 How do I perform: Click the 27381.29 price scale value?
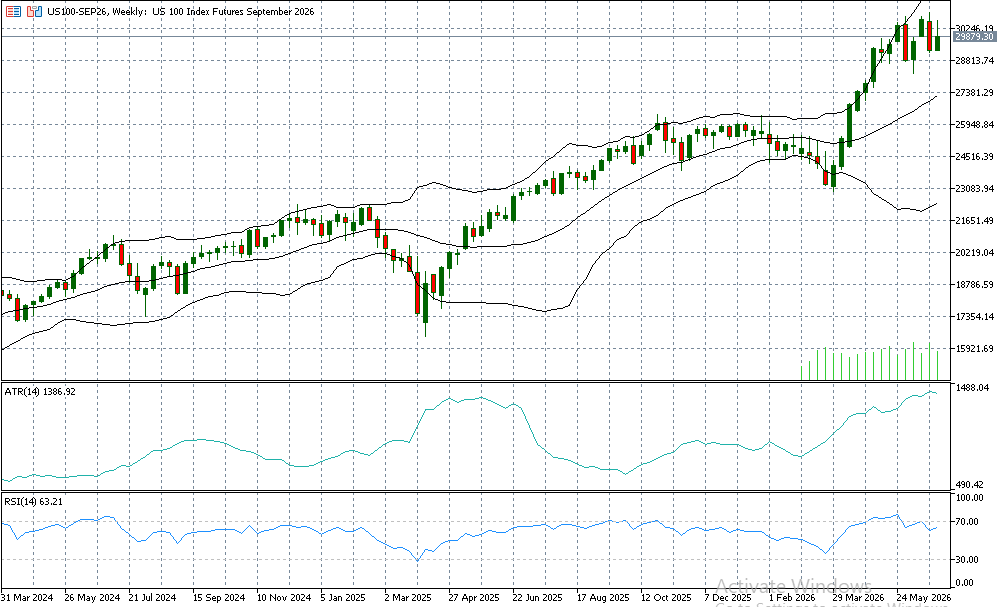975,93
